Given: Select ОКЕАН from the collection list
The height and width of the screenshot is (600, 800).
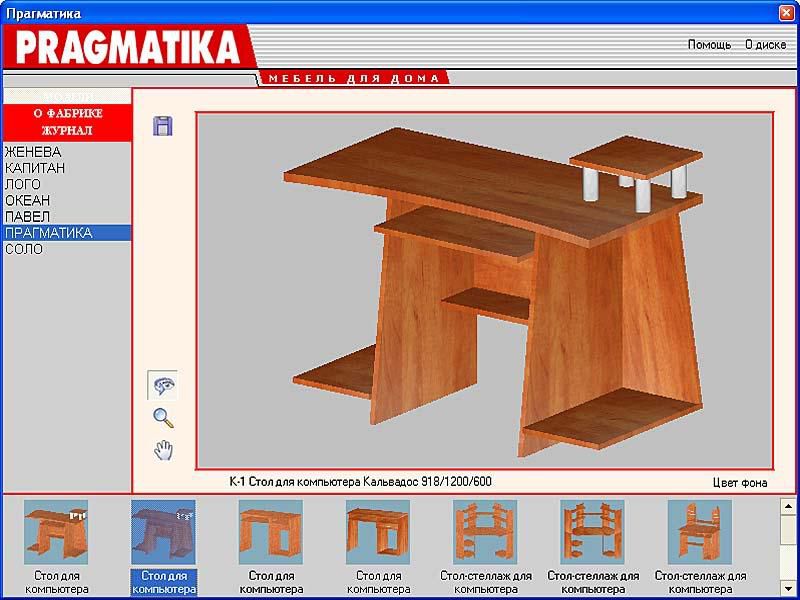Looking at the screenshot, I should click(x=27, y=200).
